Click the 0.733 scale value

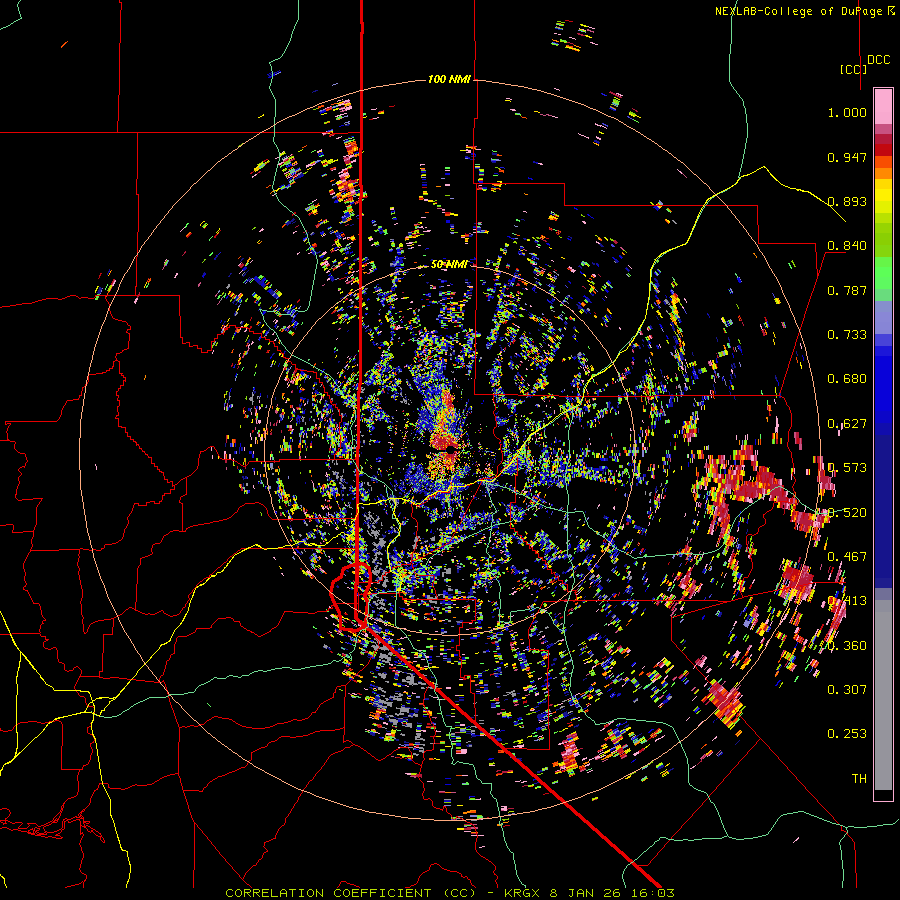847,335
